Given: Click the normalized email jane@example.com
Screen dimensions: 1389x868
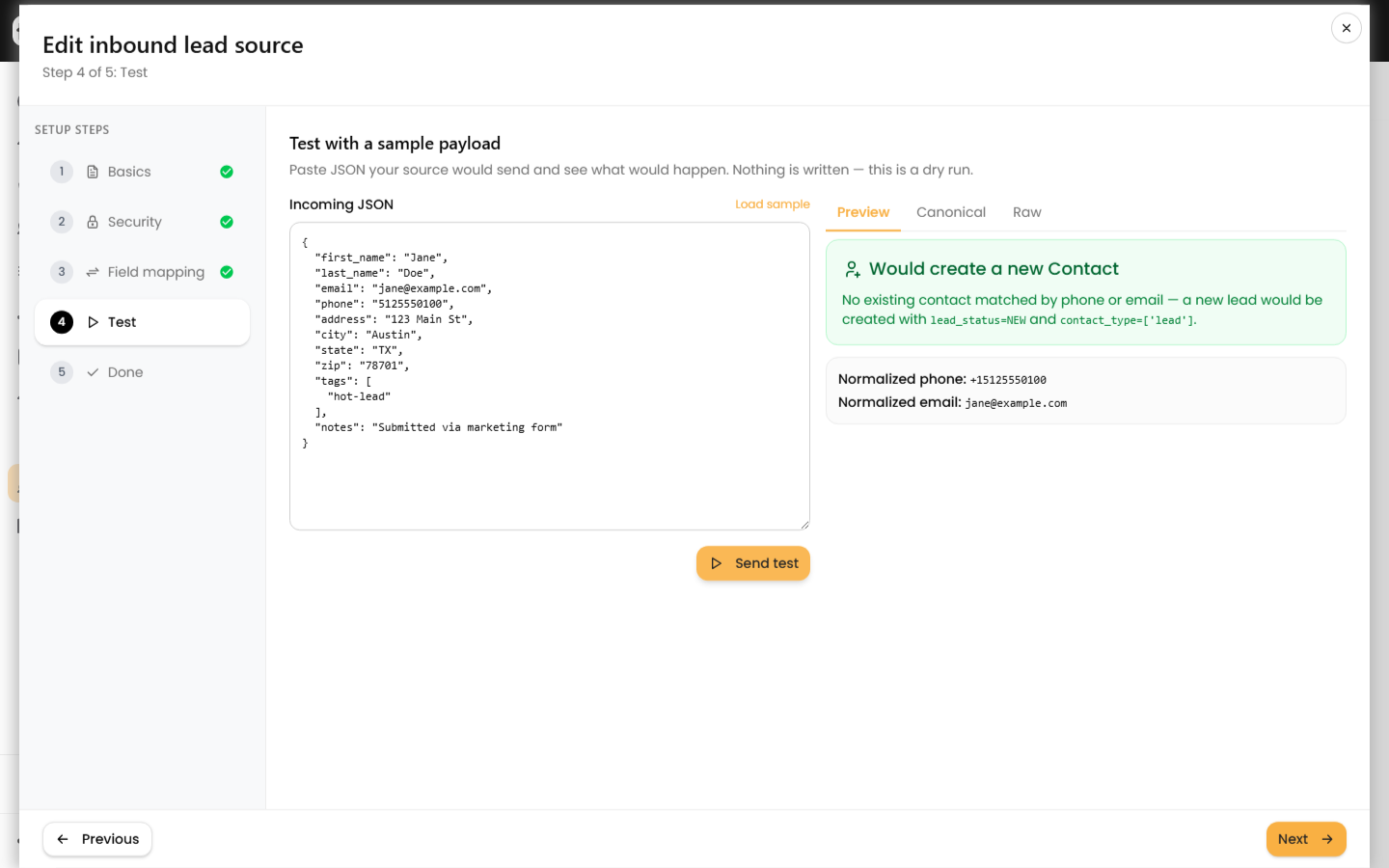Looking at the screenshot, I should pyautogui.click(x=1016, y=403).
